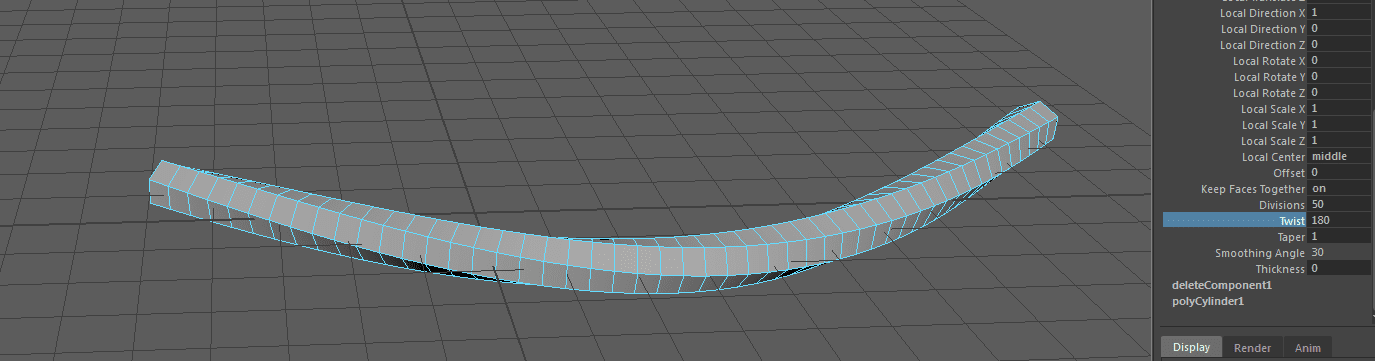Select the Display tab

(1191, 348)
